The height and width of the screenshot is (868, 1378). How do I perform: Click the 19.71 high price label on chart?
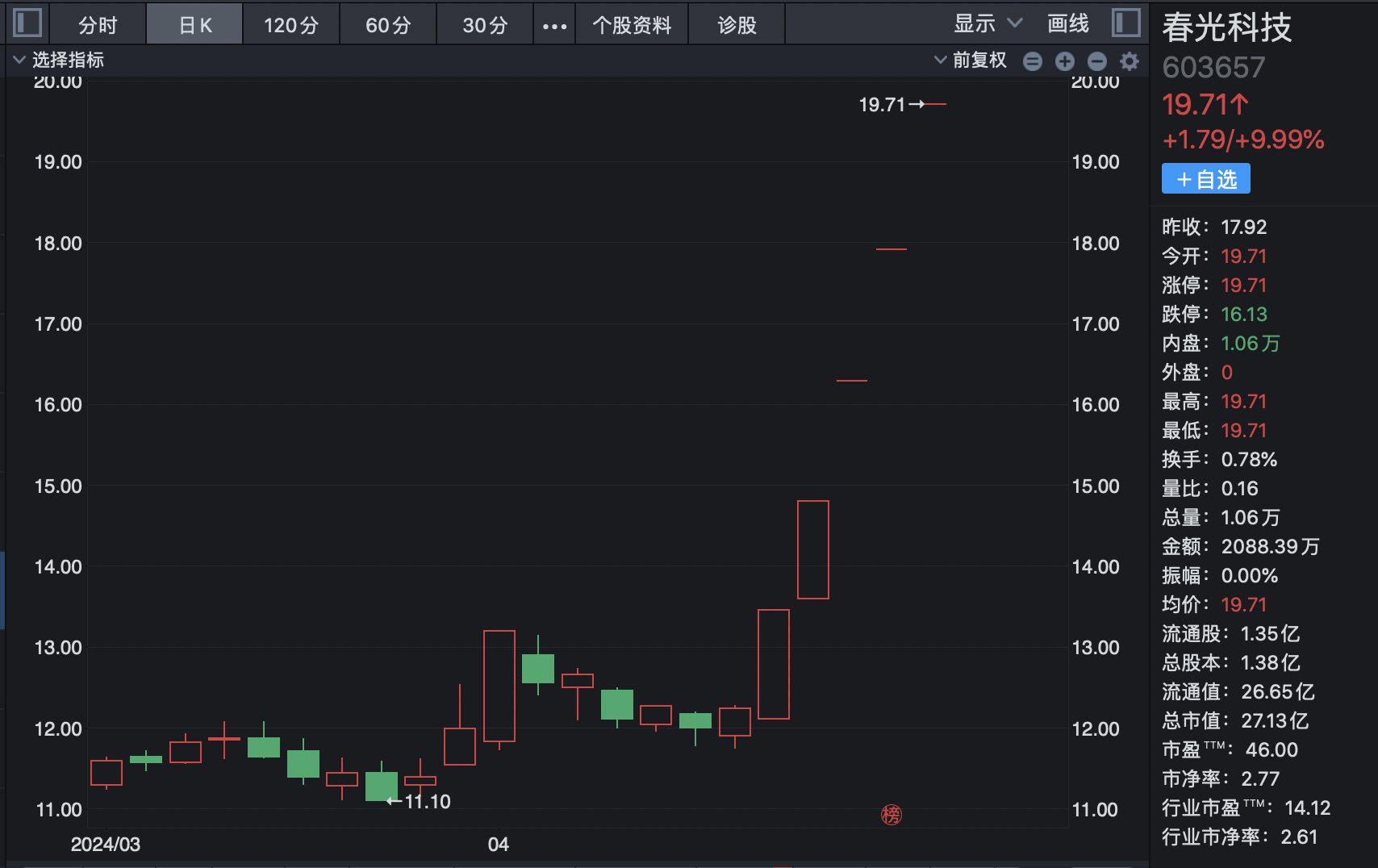[x=882, y=105]
